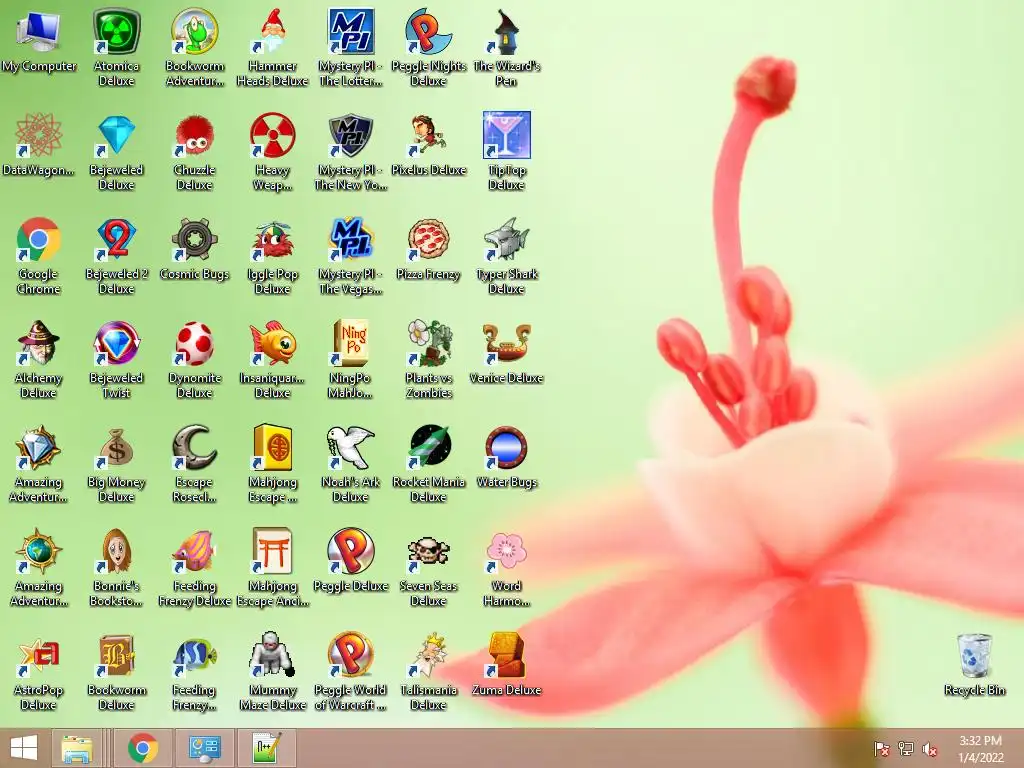Viewport: 1024px width, 768px height.
Task: Open Feeding Frenzy blue striped fish icon
Action: (x=195, y=656)
